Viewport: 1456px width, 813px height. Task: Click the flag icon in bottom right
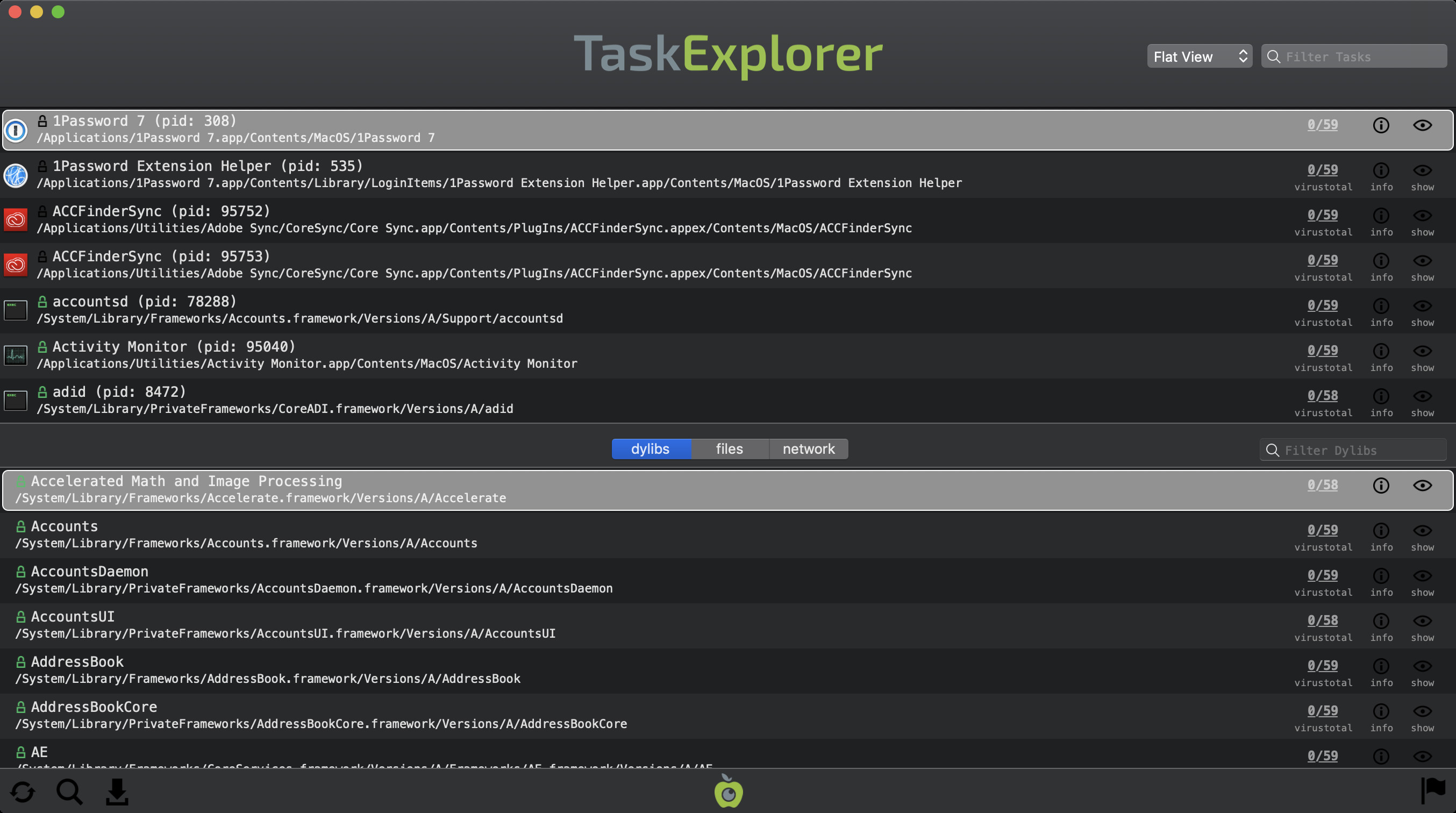[x=1433, y=790]
